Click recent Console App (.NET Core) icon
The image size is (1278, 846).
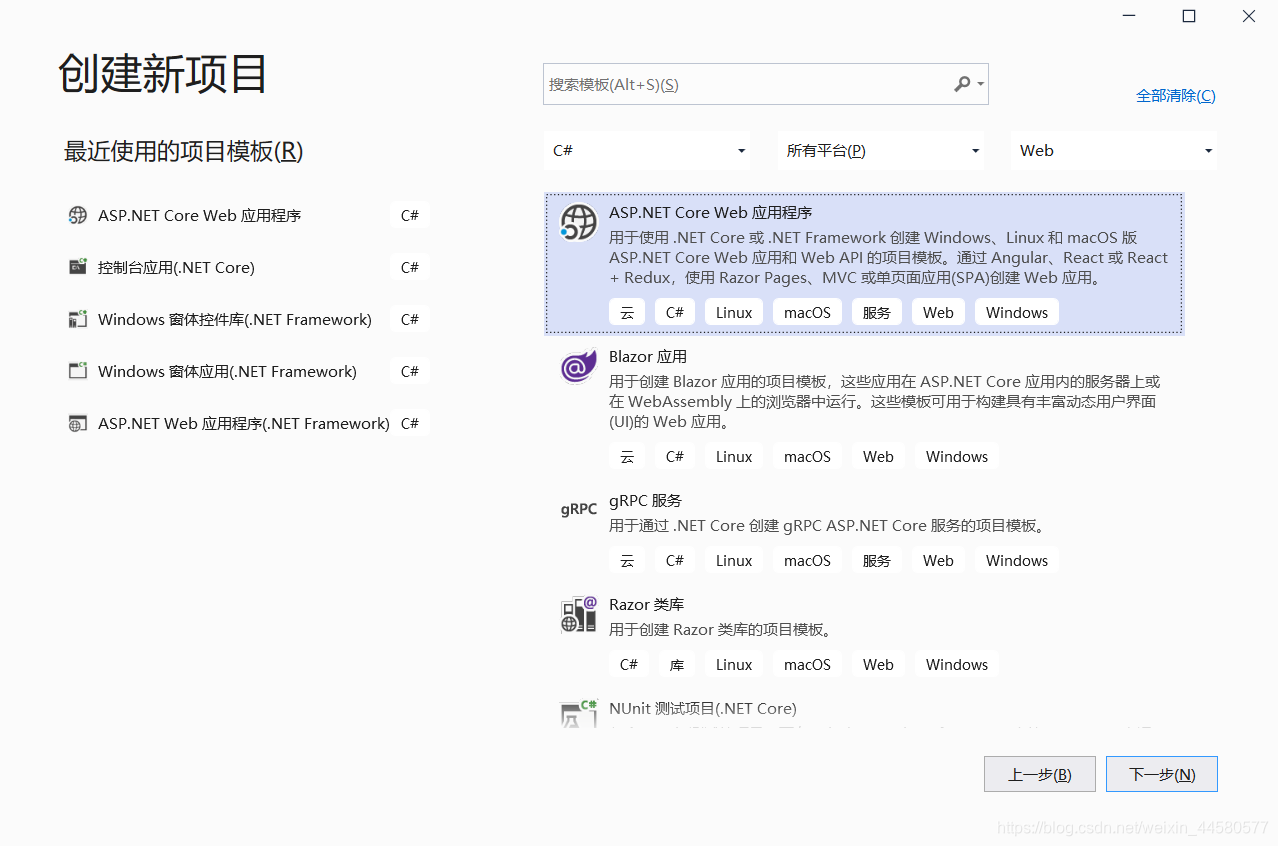(x=78, y=267)
